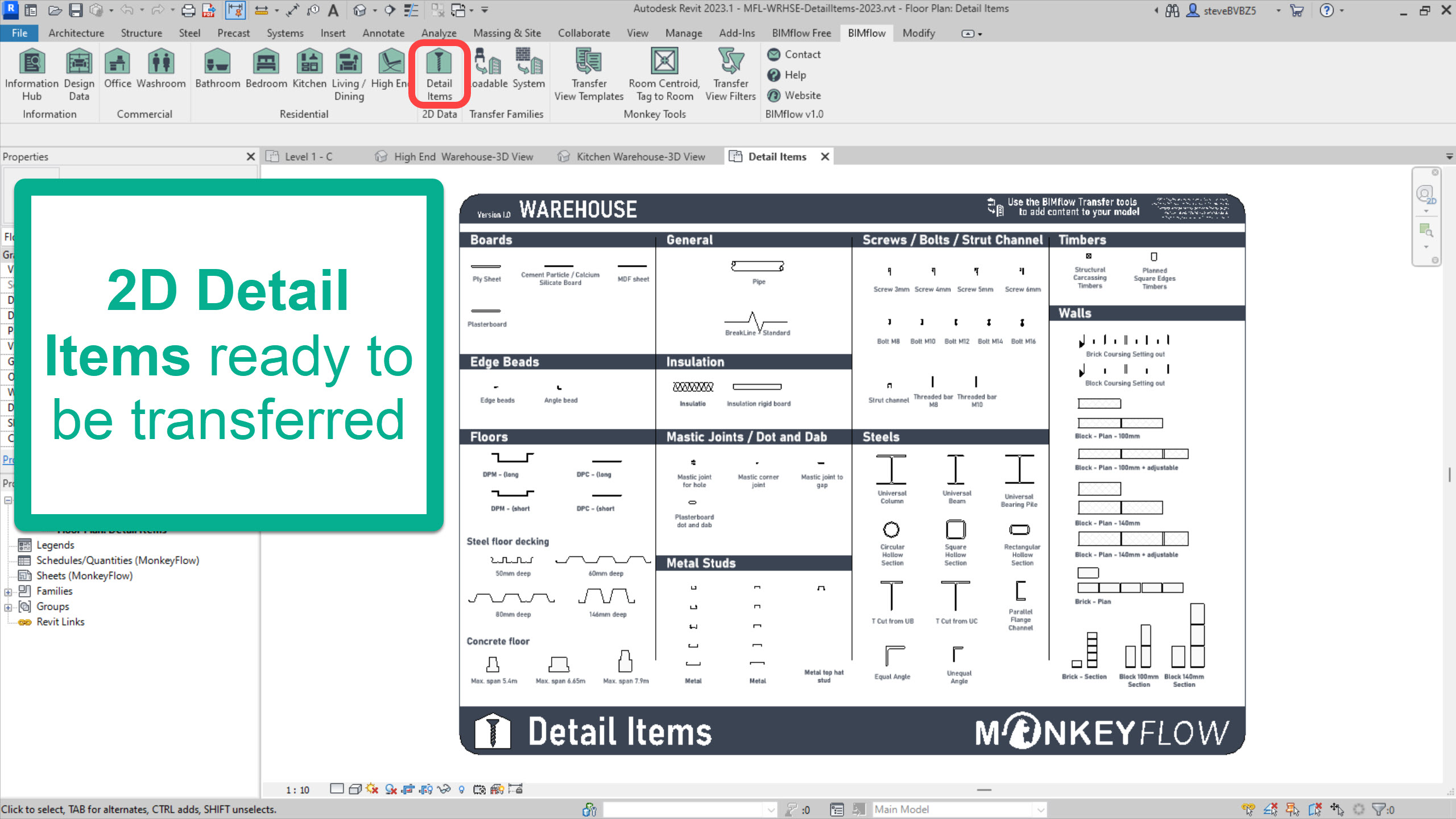Open Sheets (MonkeyFlow) in project browser
This screenshot has height=819, width=1456.
click(x=84, y=576)
